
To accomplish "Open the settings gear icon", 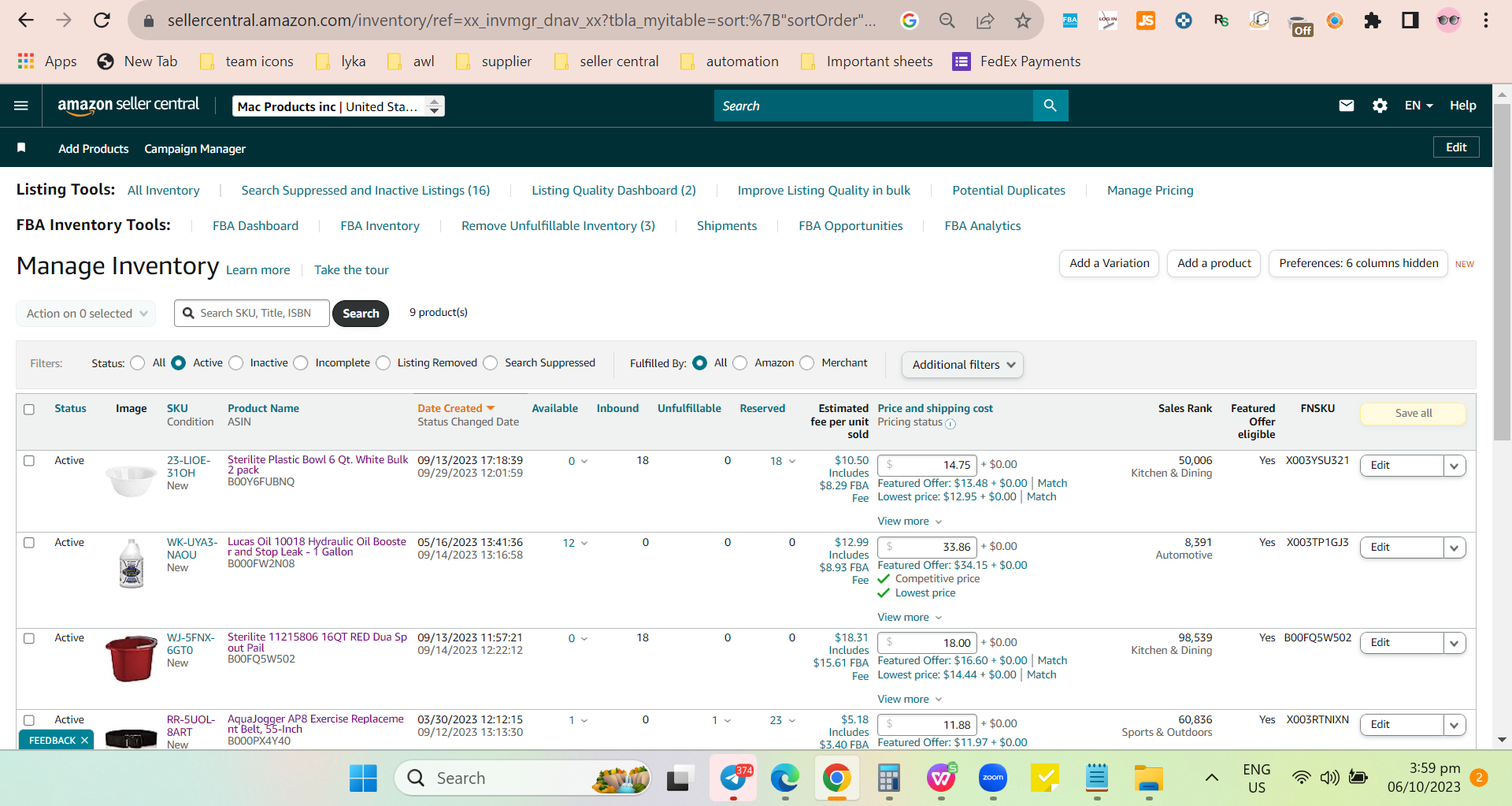I will [x=1380, y=106].
